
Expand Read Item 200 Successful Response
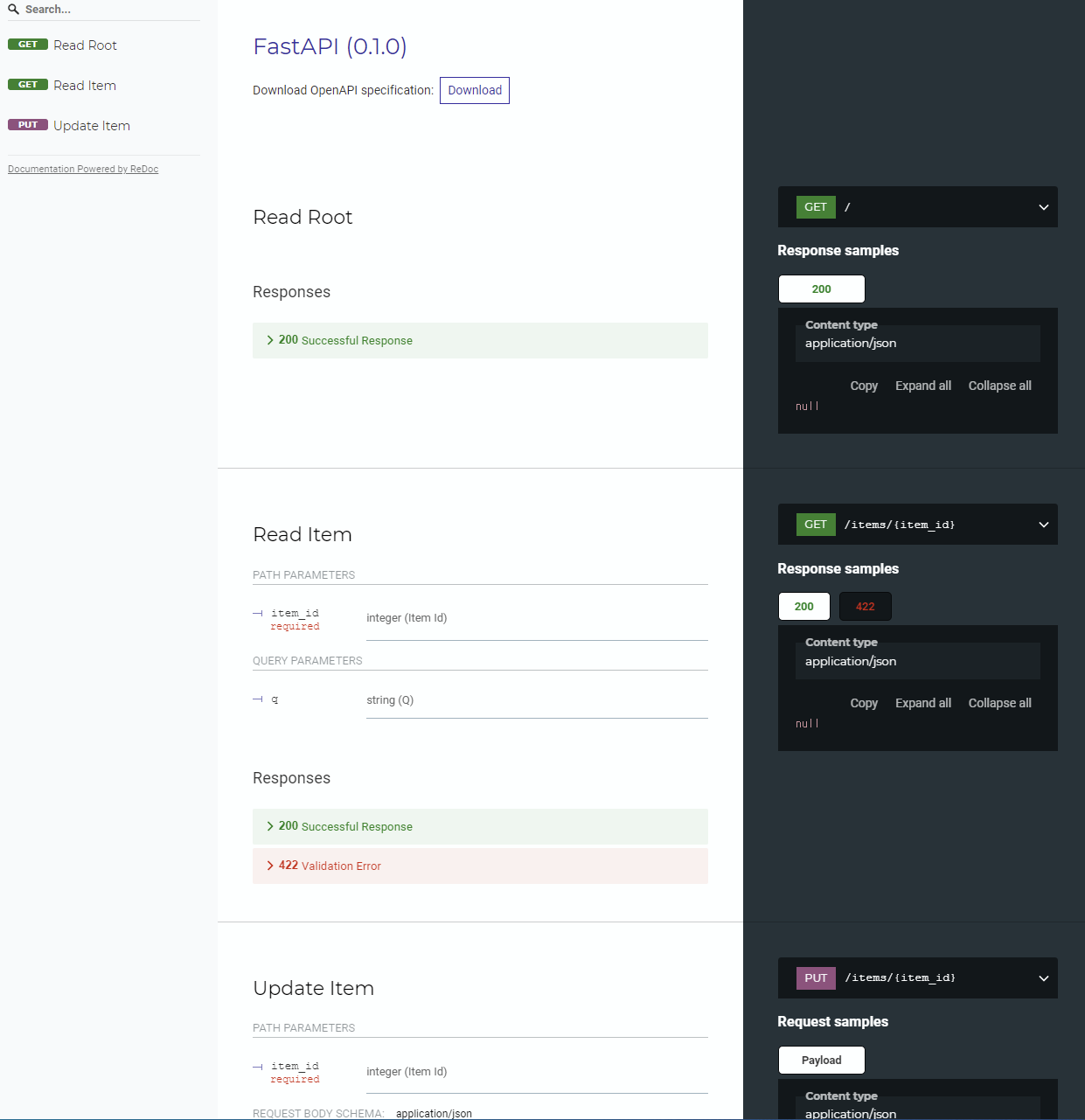(480, 826)
